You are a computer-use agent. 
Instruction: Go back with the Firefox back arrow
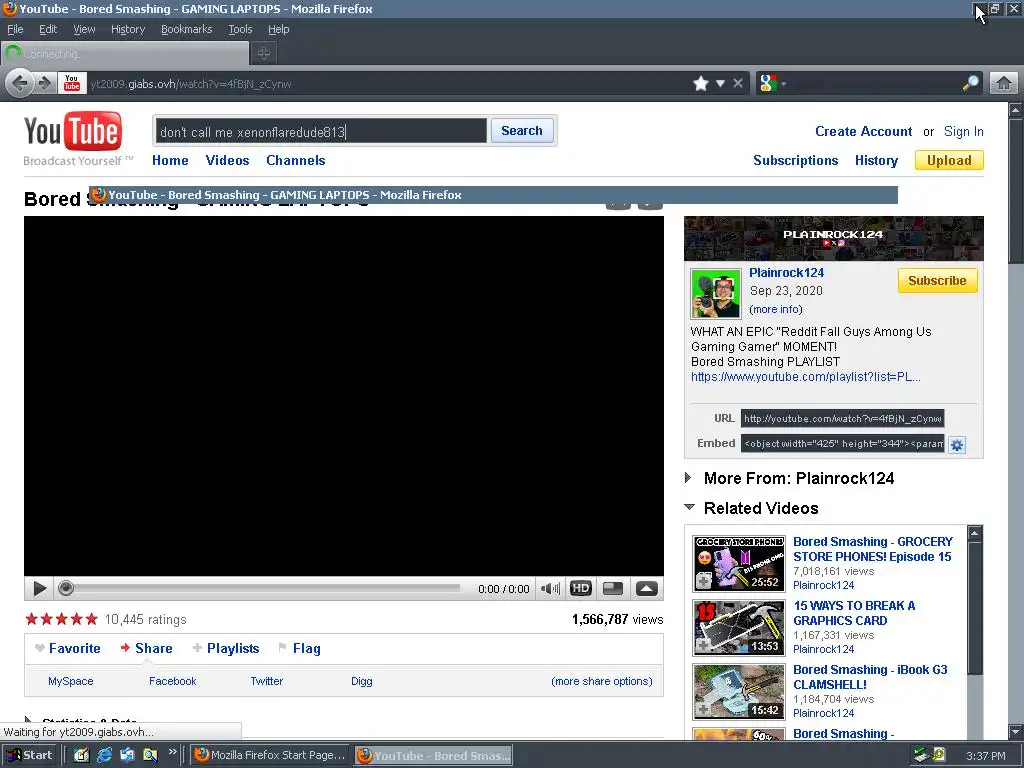[x=20, y=83]
